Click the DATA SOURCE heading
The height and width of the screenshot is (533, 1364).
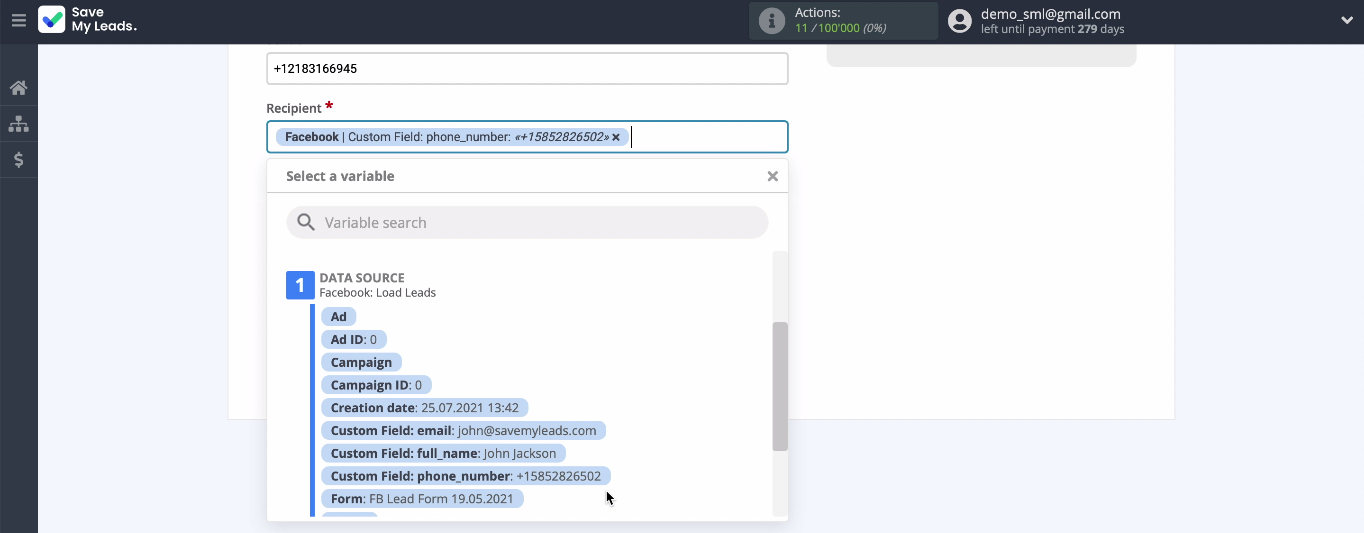pyautogui.click(x=362, y=278)
